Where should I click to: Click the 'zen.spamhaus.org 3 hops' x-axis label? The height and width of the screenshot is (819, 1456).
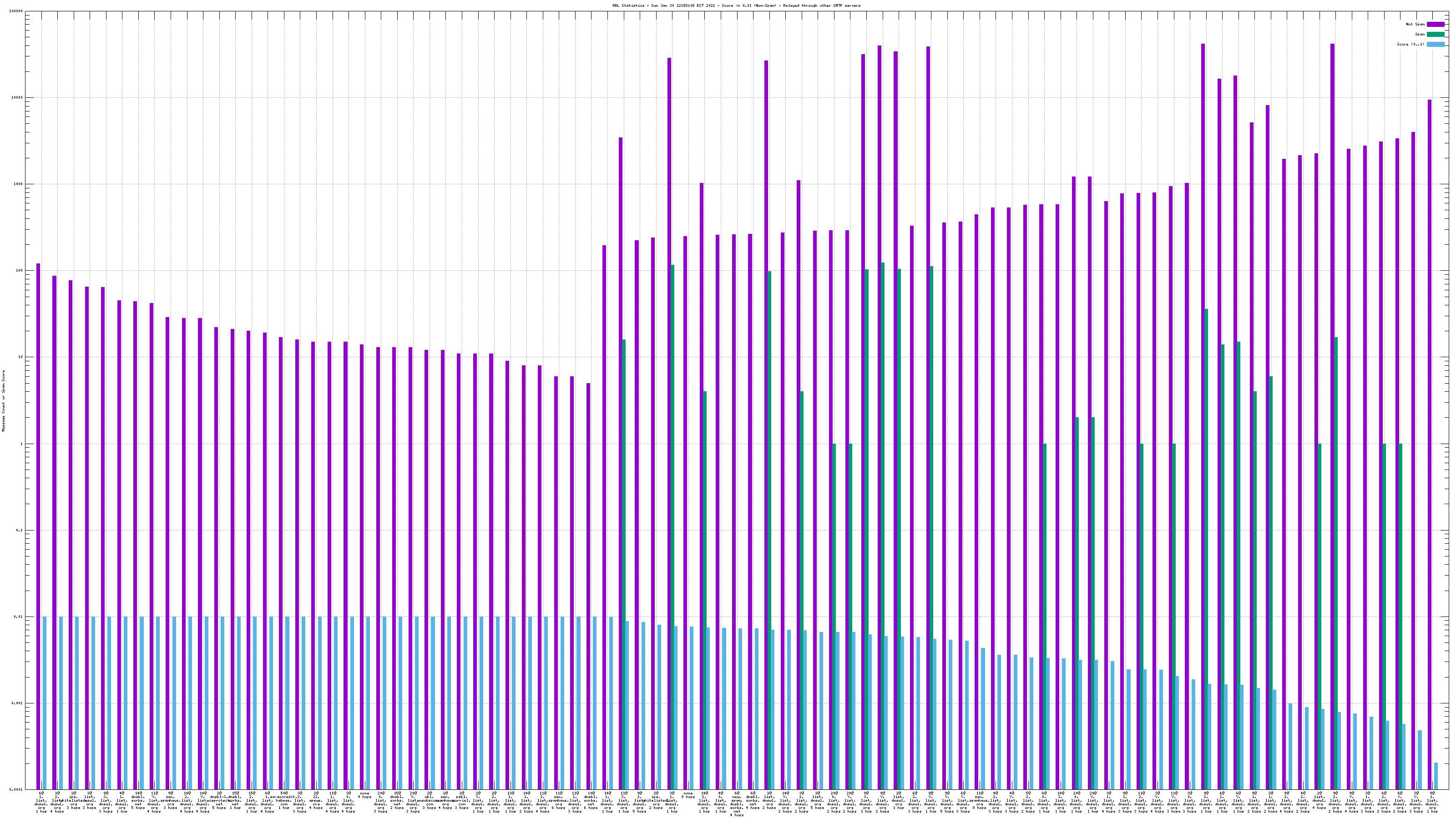click(171, 800)
